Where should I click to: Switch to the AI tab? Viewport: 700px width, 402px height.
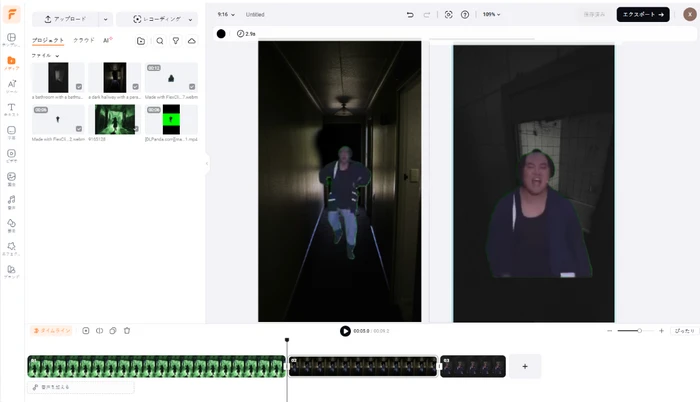(107, 40)
